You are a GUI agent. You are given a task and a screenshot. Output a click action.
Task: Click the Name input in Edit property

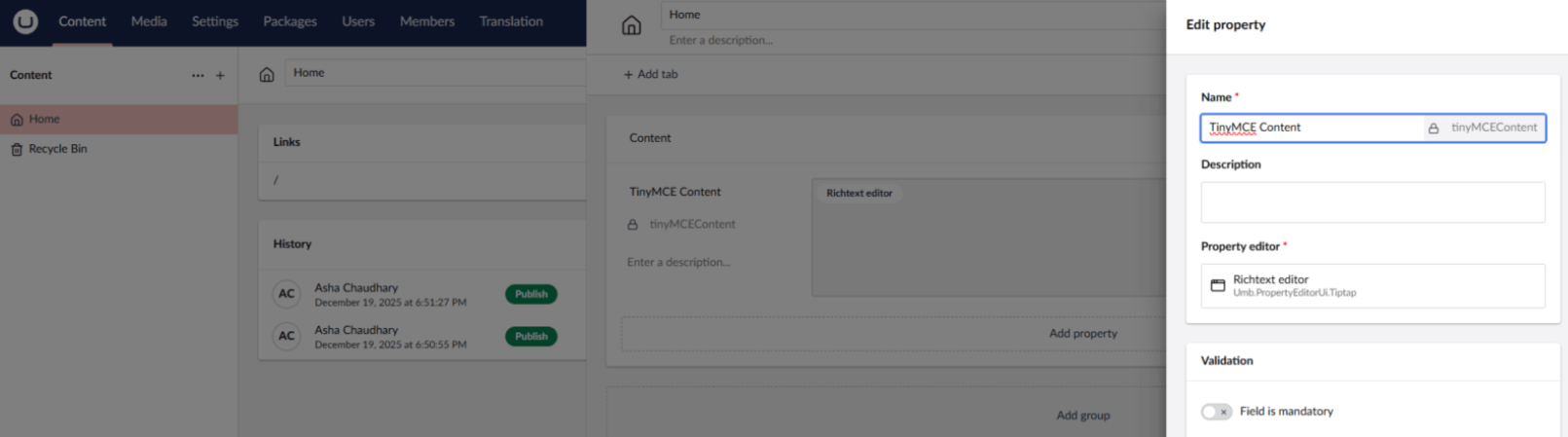click(x=1311, y=127)
